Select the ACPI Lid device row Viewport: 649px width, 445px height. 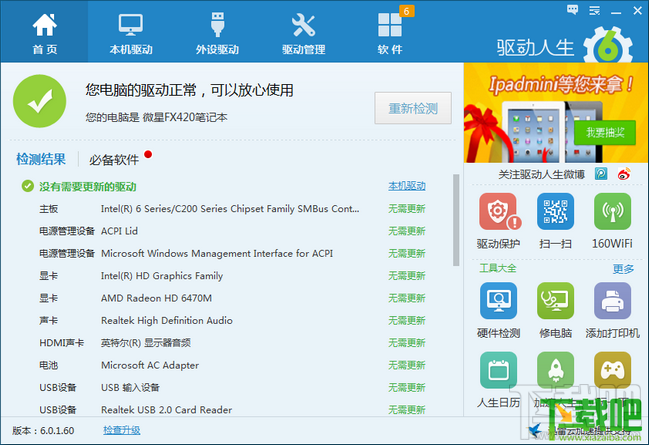[x=232, y=231]
